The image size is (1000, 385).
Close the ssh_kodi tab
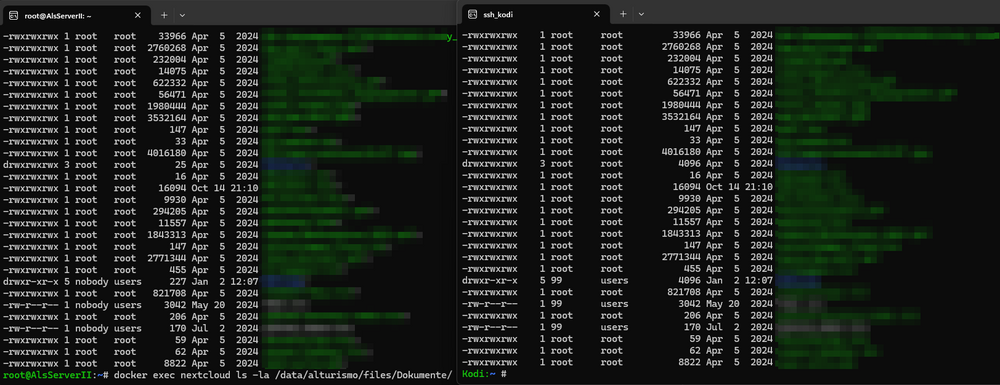[596, 14]
